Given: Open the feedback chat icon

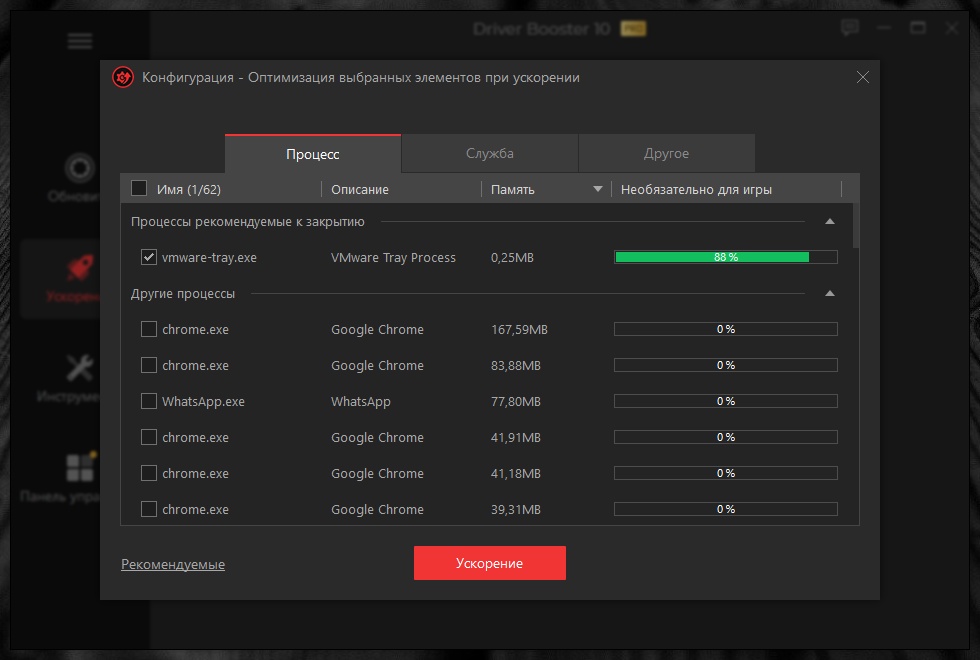Looking at the screenshot, I should 849,27.
